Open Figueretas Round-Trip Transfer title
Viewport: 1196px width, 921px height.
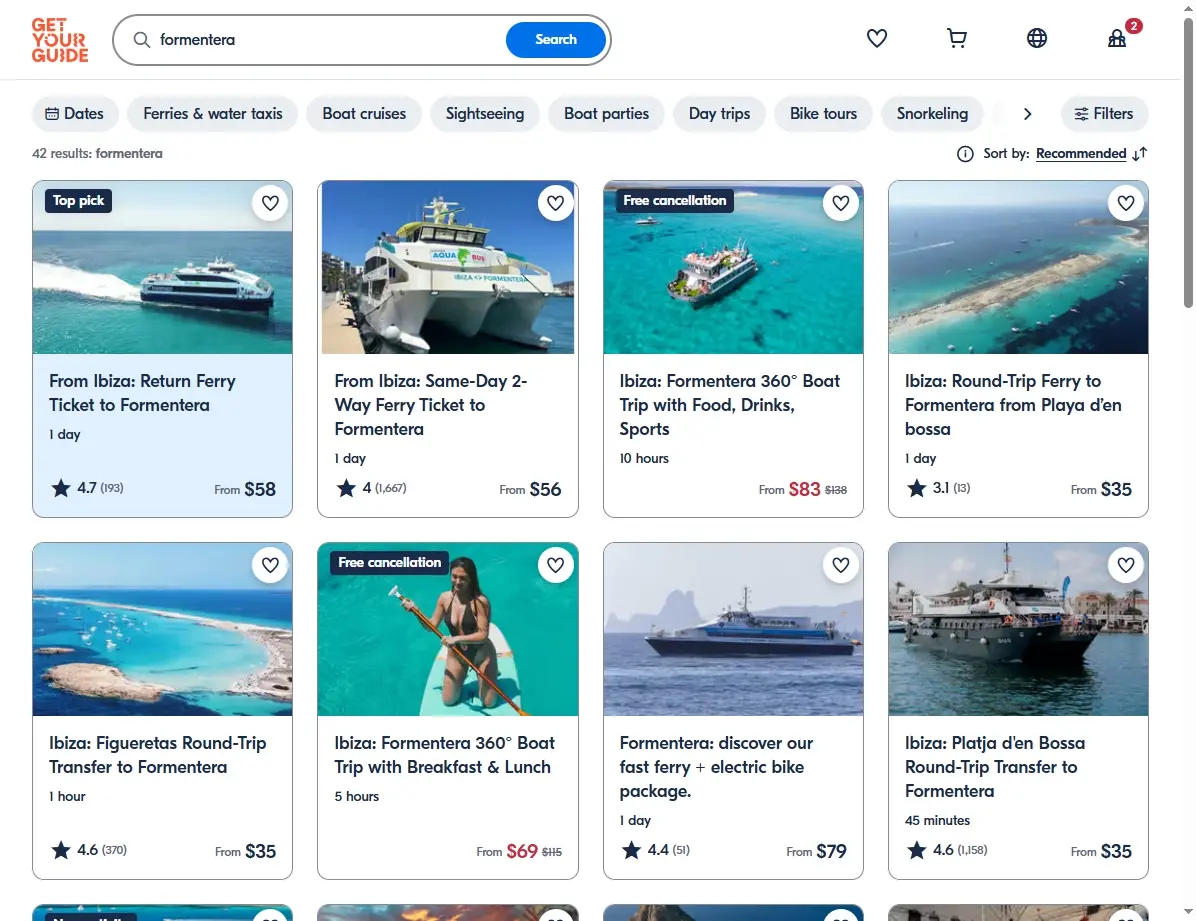(158, 755)
